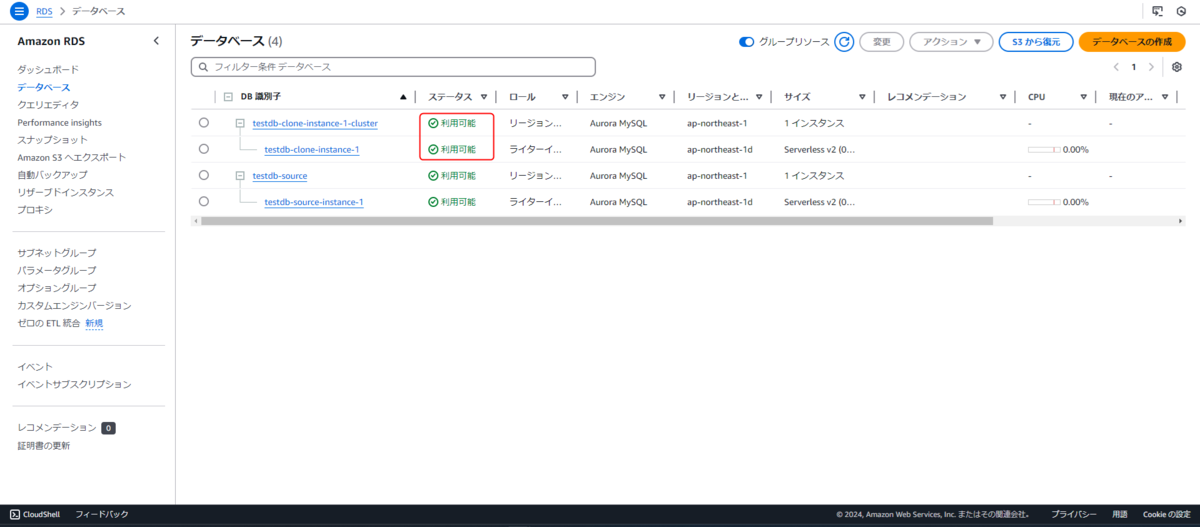1200x527 pixels.
Task: Collapse all rows via header expander
Action: point(228,97)
